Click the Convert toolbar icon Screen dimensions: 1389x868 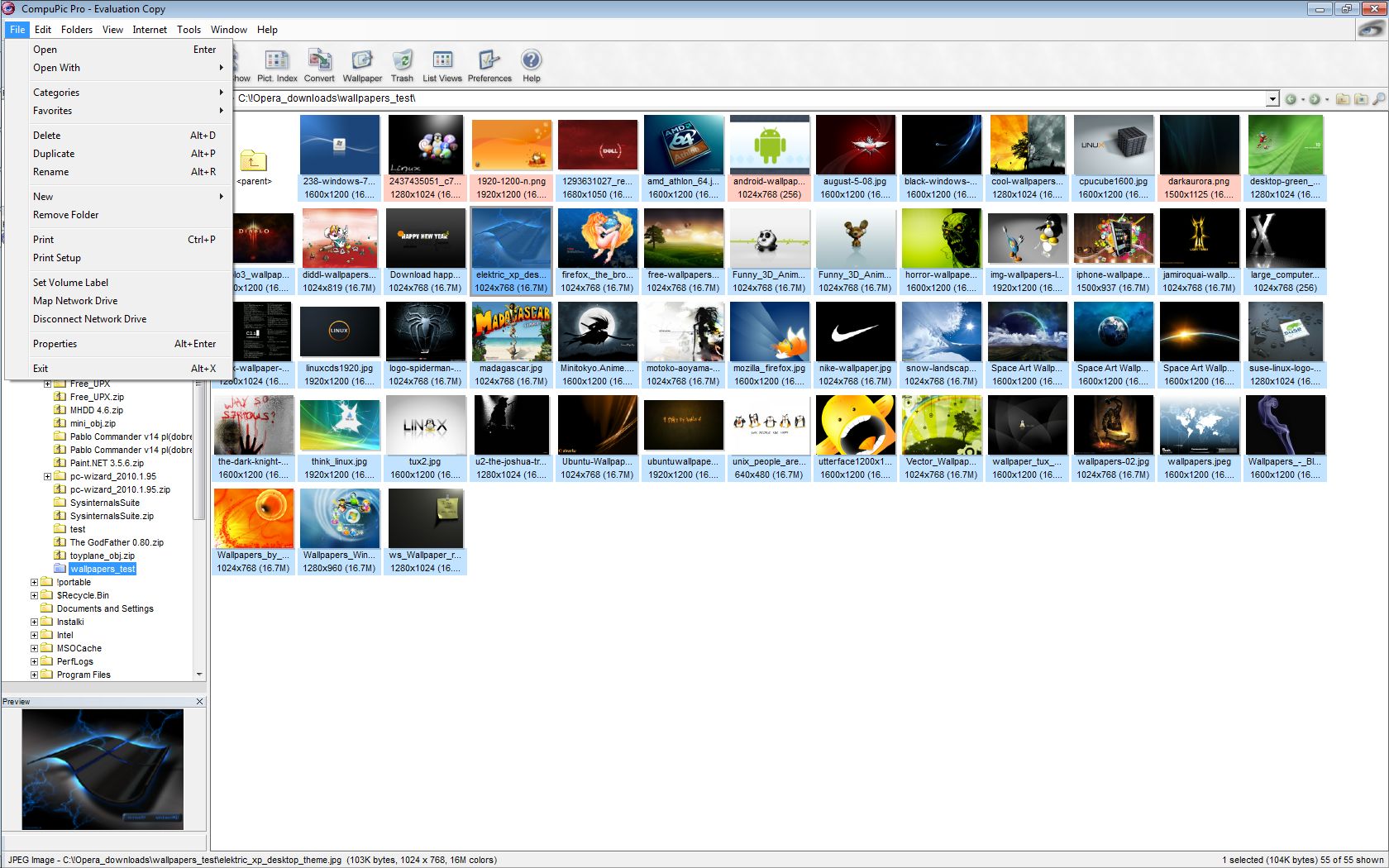coord(319,66)
